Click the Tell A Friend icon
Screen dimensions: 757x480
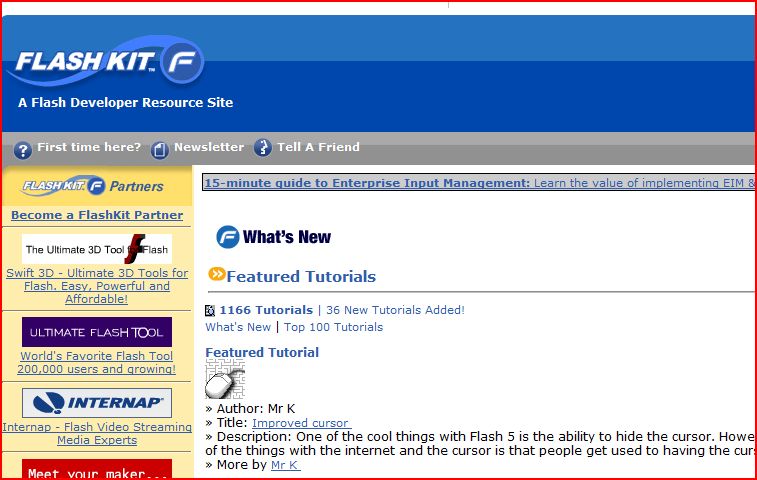[x=263, y=148]
